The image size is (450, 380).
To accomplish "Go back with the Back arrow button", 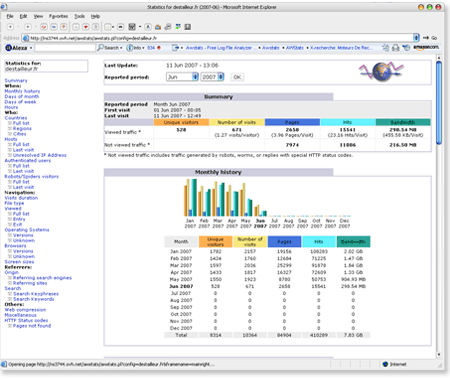I will tap(10, 27).
